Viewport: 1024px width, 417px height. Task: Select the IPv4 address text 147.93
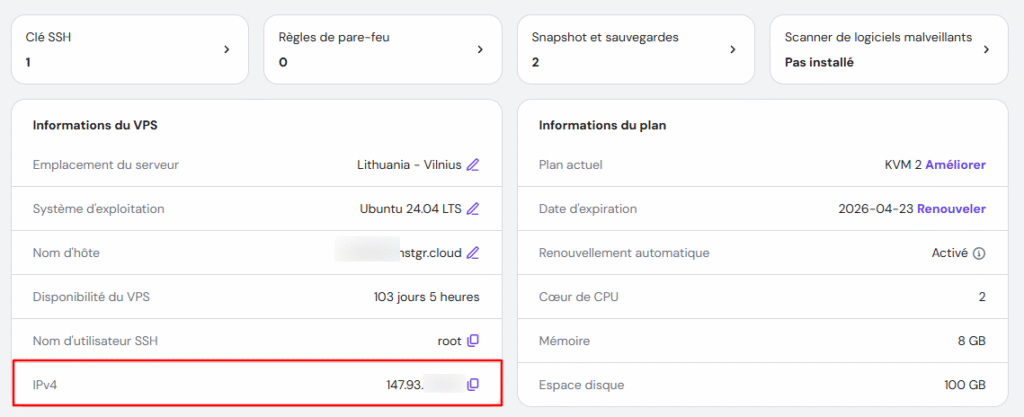click(x=406, y=385)
